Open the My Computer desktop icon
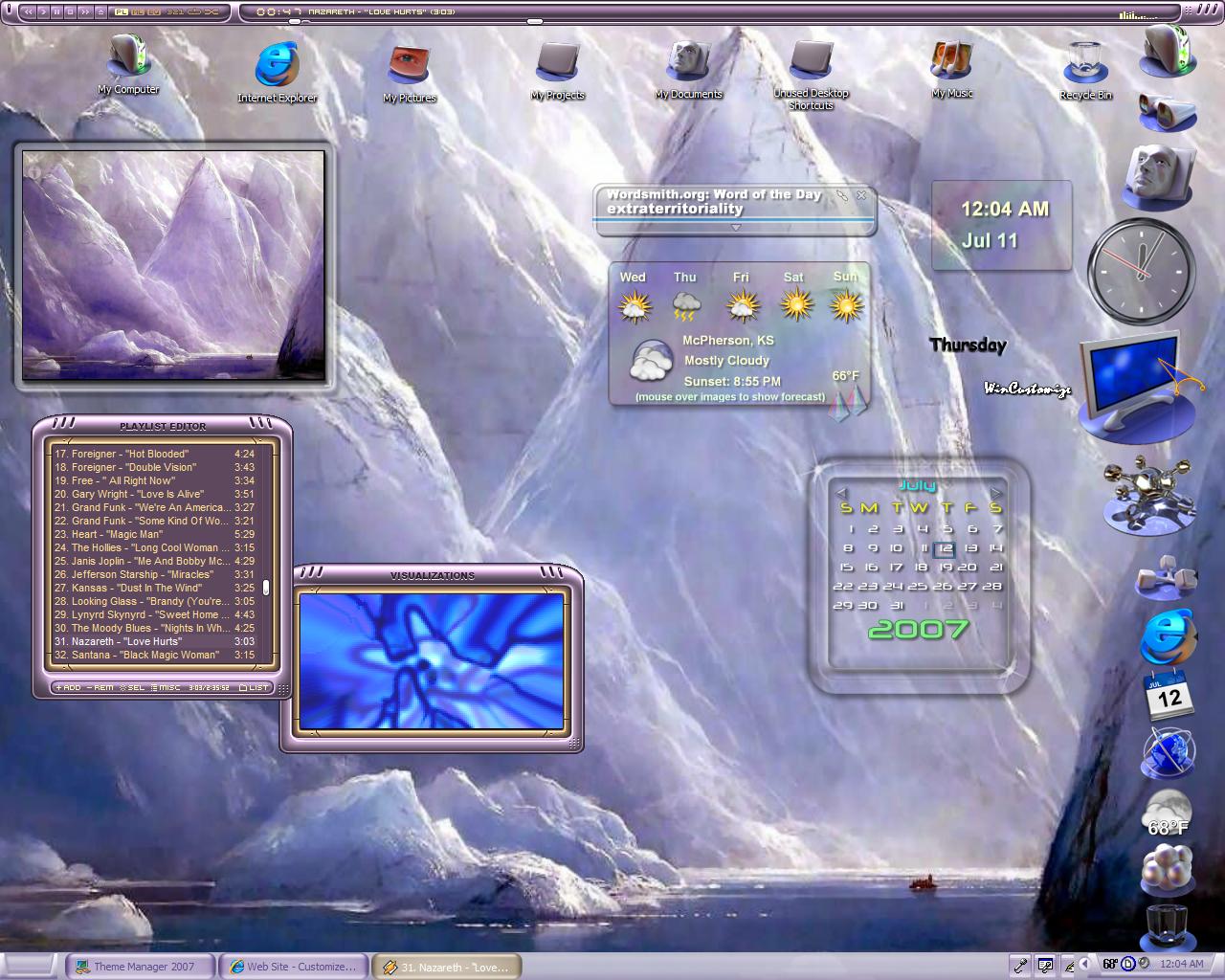The height and width of the screenshot is (980, 1225). click(128, 57)
